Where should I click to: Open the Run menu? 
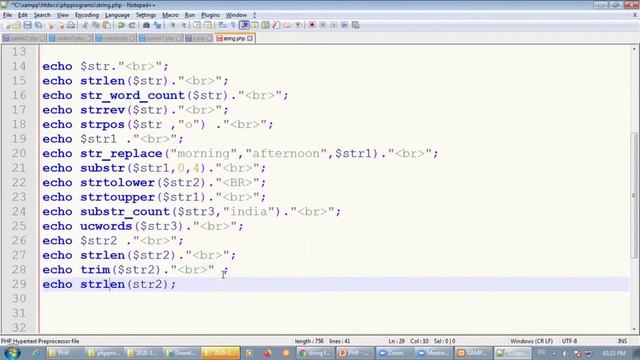point(190,15)
